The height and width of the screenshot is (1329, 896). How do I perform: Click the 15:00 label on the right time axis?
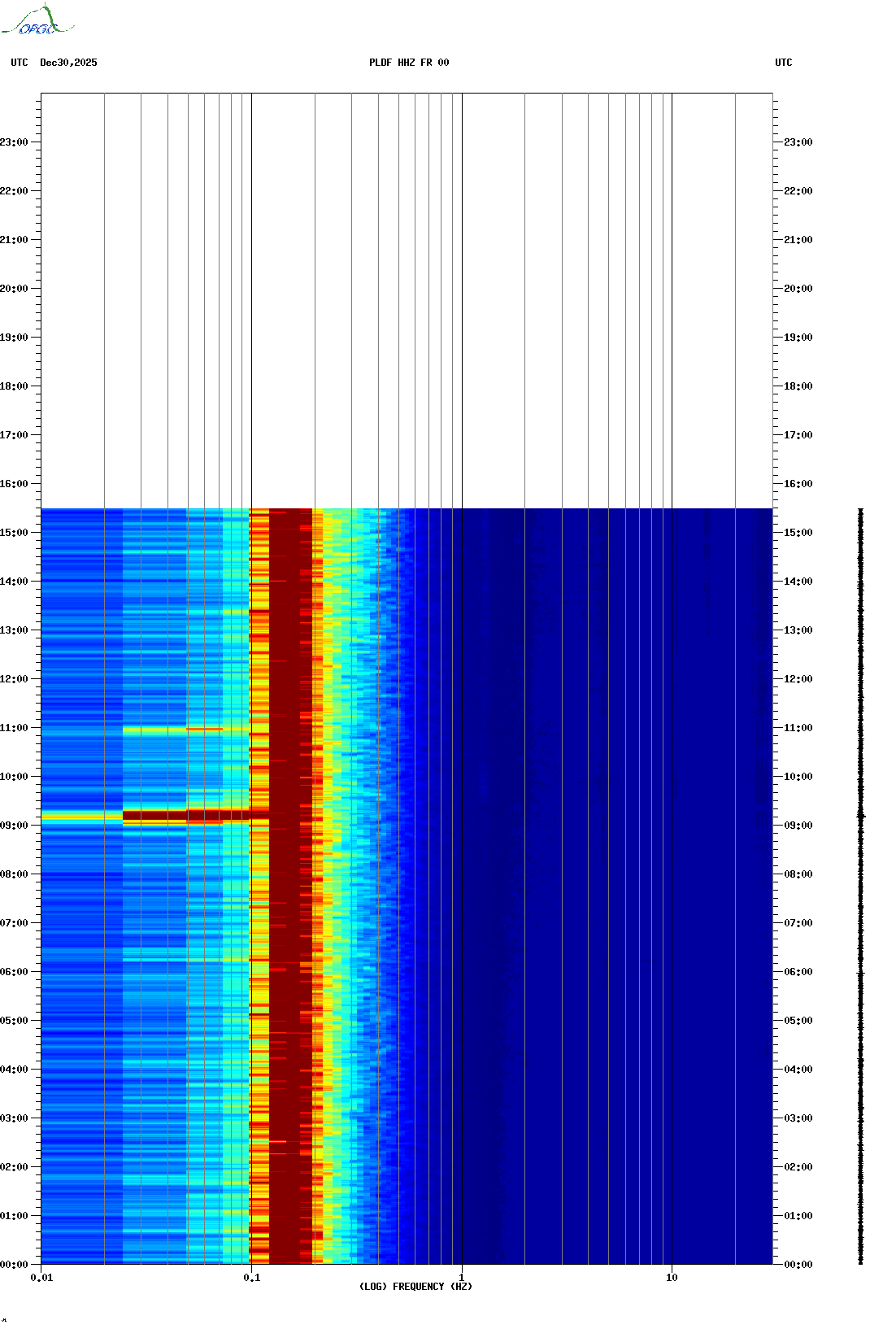(x=798, y=533)
